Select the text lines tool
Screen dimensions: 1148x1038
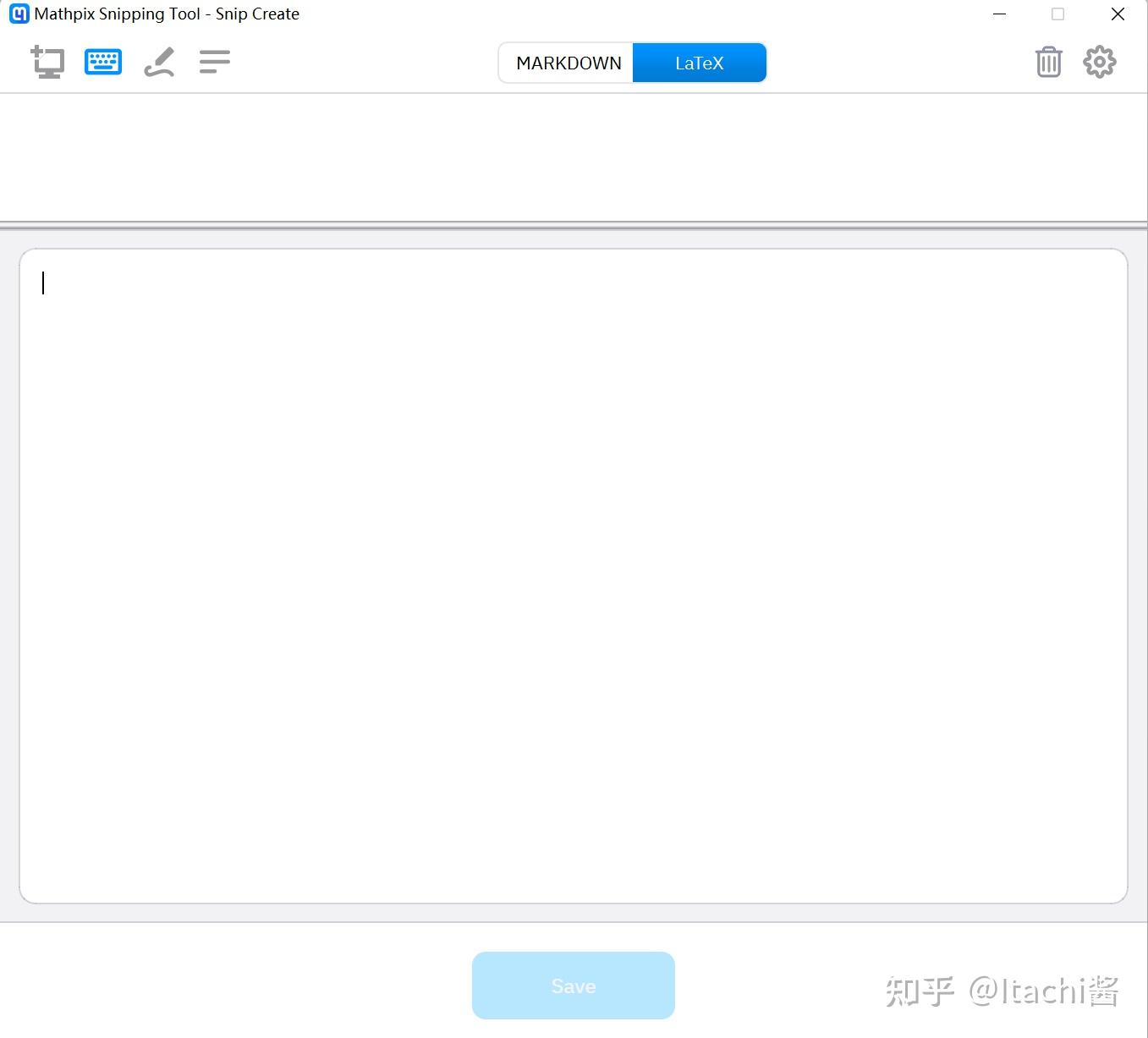click(214, 62)
